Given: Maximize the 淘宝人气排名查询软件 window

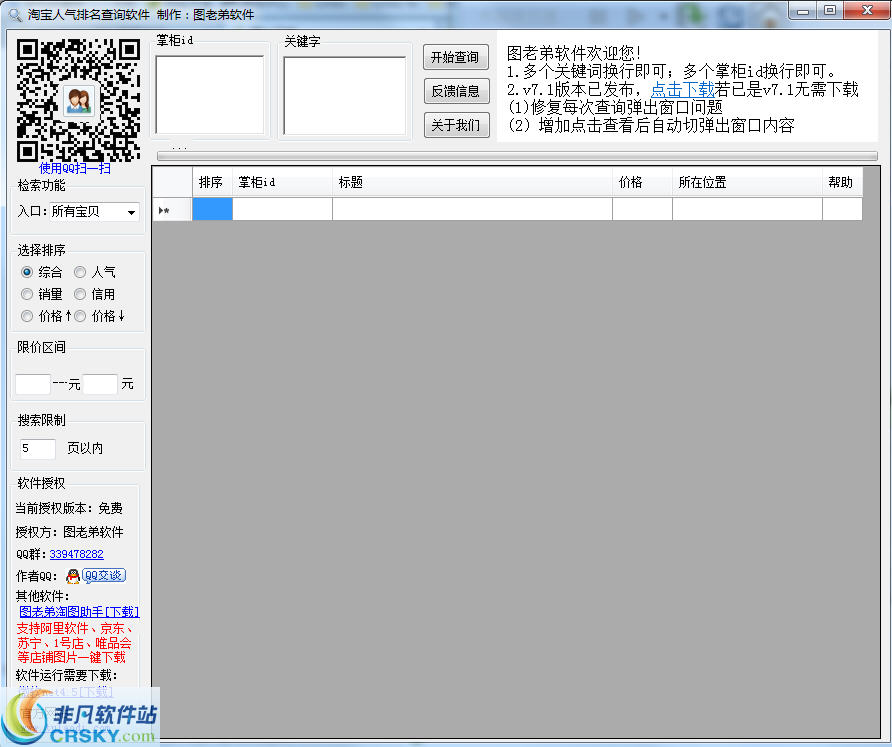Looking at the screenshot, I should point(830,11).
